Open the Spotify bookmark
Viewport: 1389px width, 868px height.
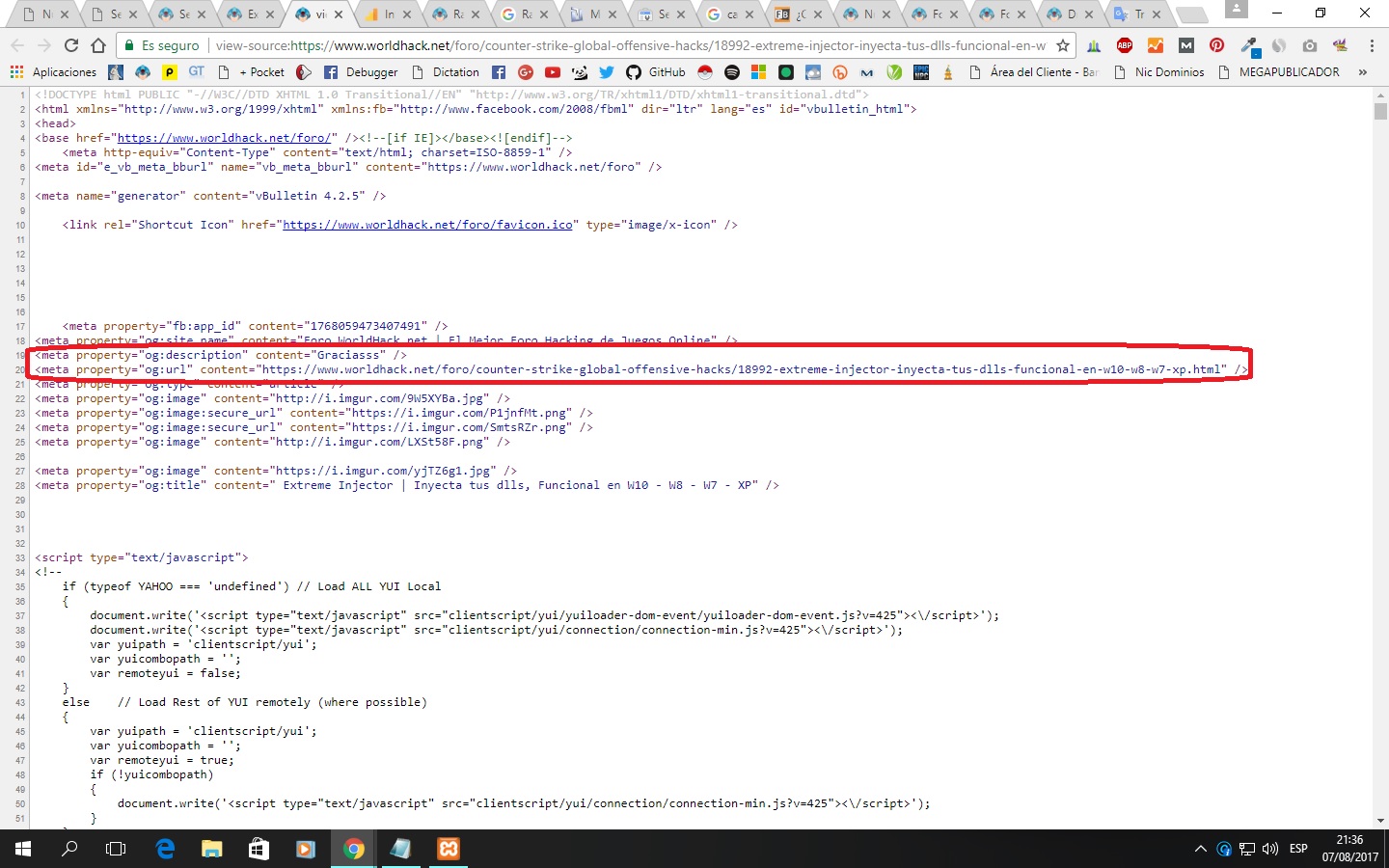click(732, 72)
